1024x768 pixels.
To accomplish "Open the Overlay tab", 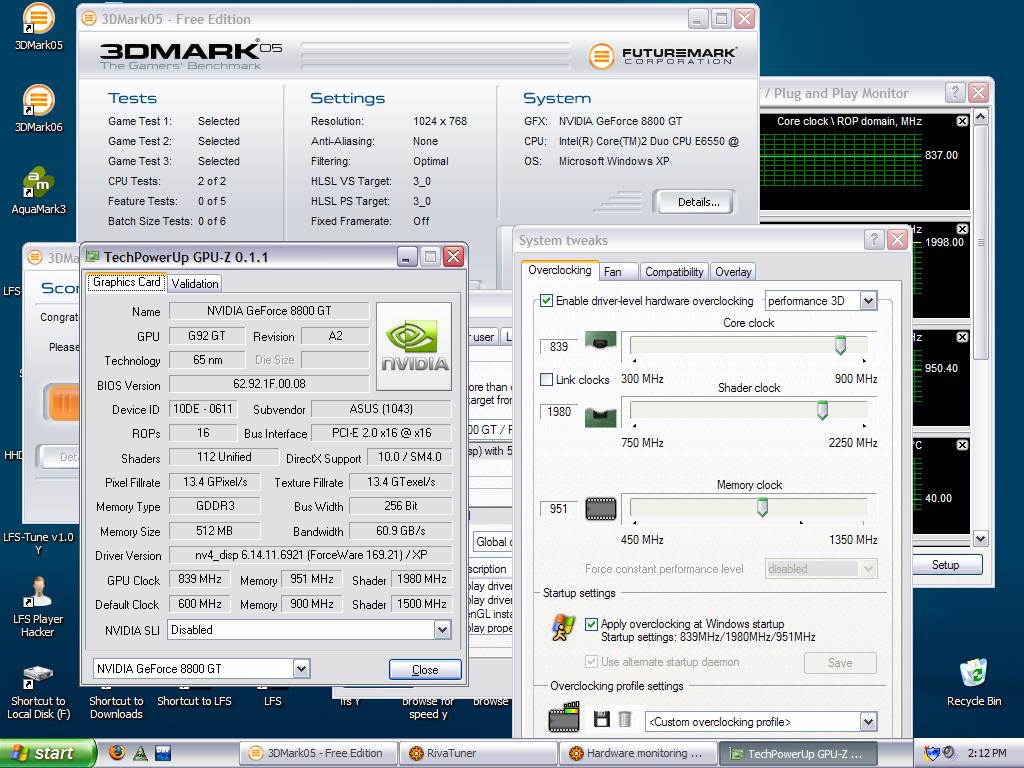I will click(733, 272).
